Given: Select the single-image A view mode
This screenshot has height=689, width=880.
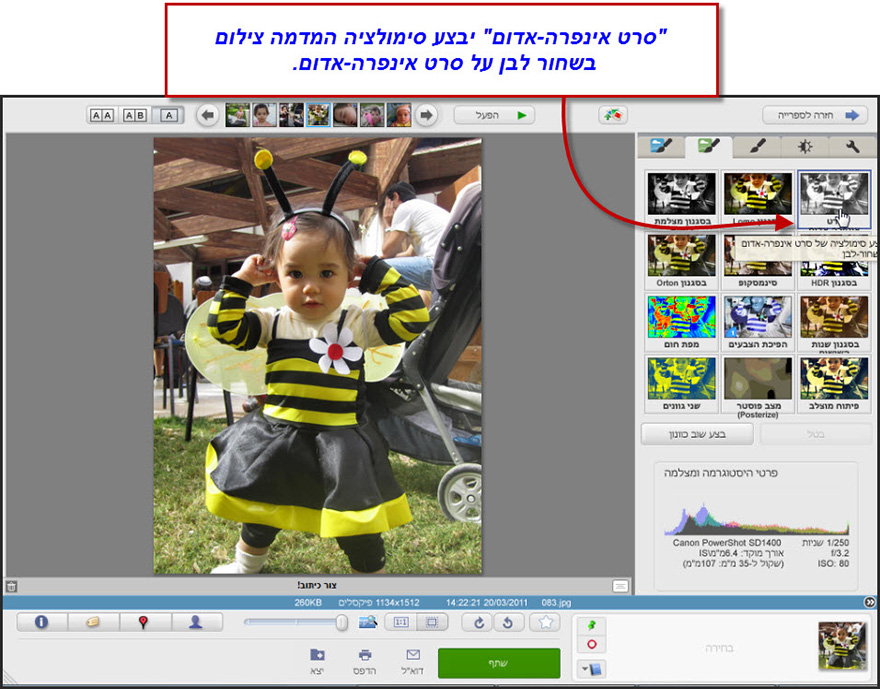Looking at the screenshot, I should (x=166, y=115).
